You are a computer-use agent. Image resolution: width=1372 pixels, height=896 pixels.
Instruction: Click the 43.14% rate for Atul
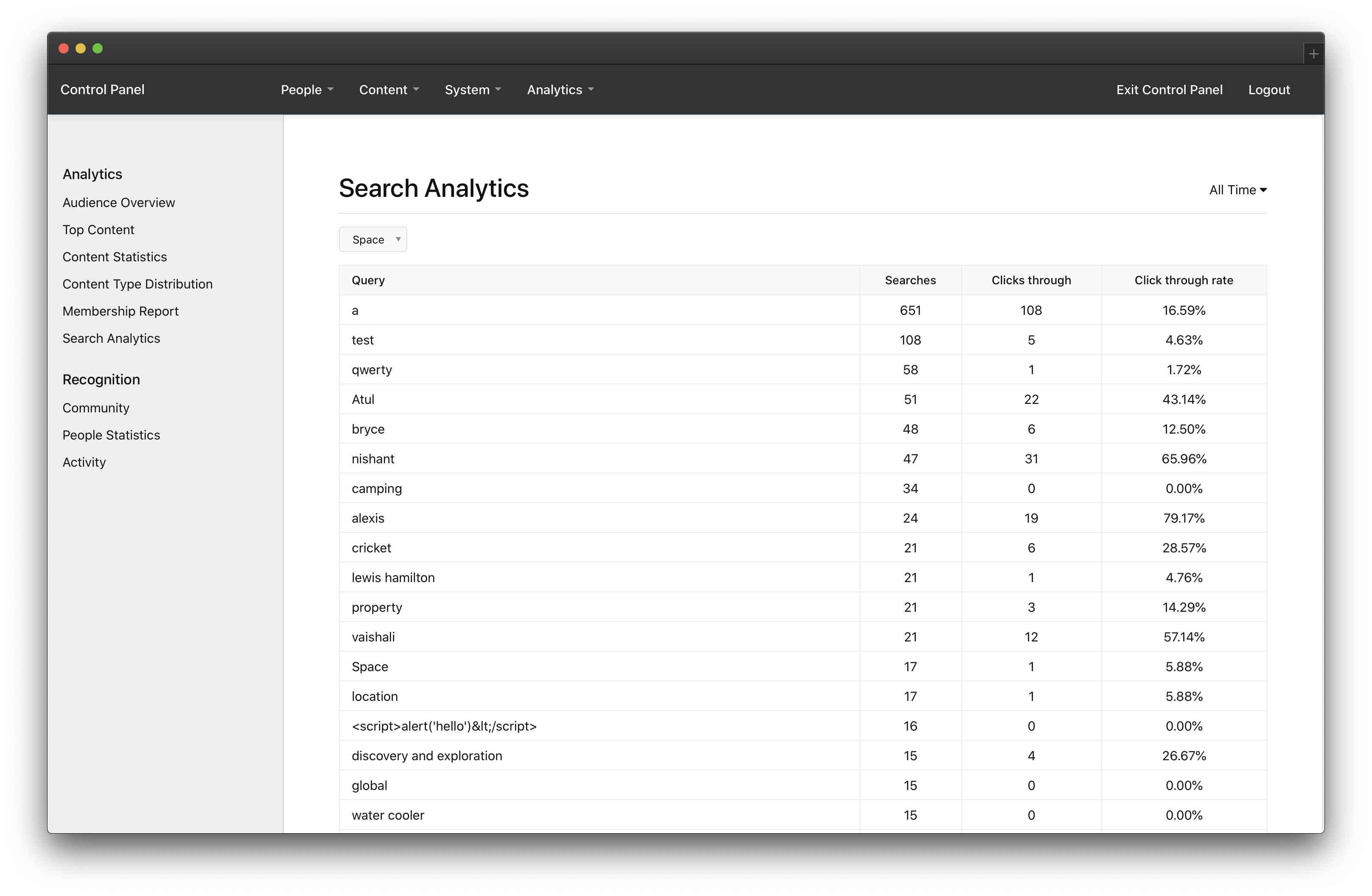click(x=1184, y=400)
